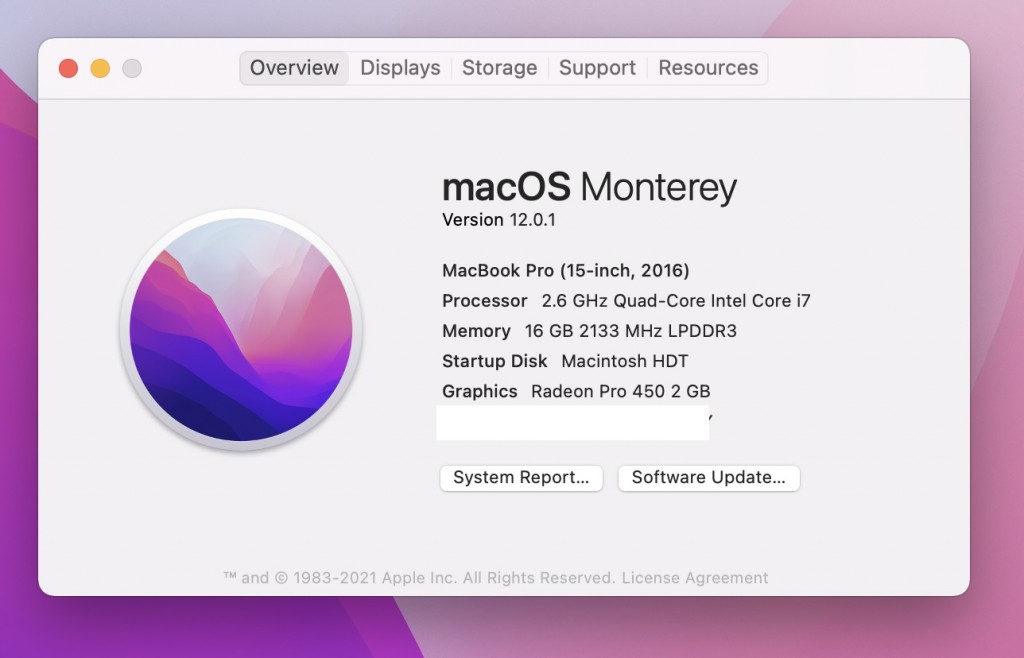Click the Version 12.0.1 text
The width and height of the screenshot is (1024, 658).
point(499,220)
